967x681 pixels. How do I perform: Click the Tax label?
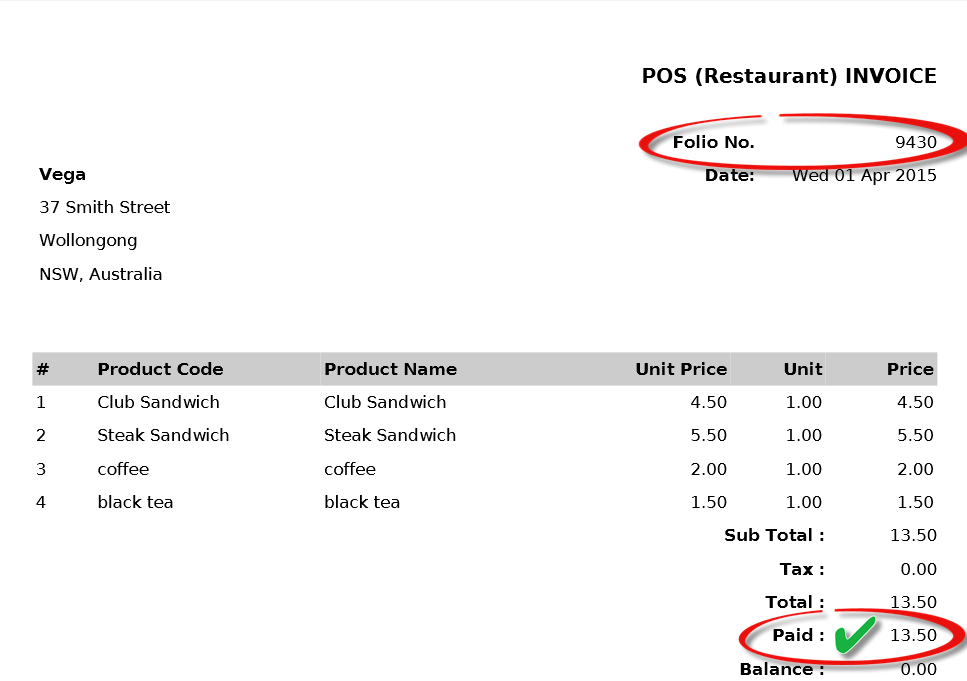tap(802, 569)
